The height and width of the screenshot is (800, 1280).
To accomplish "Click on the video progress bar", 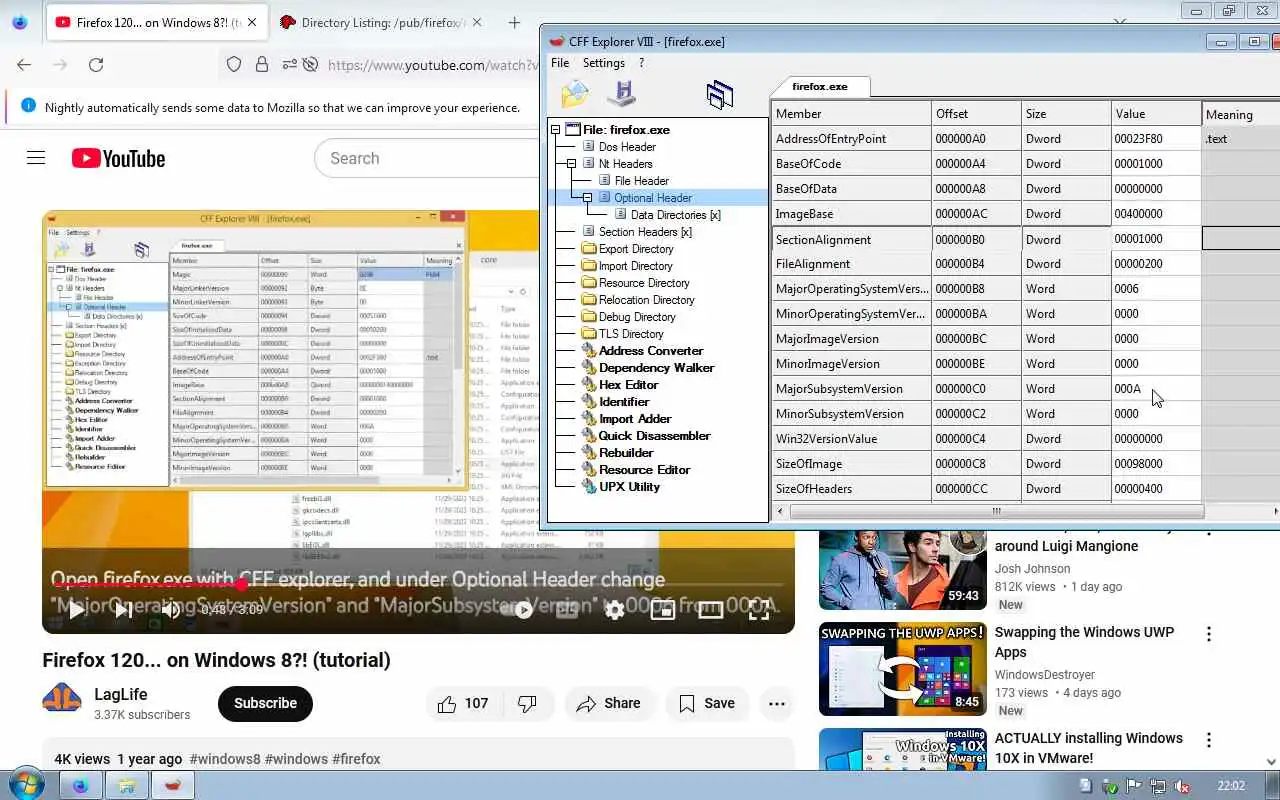I will 418,585.
